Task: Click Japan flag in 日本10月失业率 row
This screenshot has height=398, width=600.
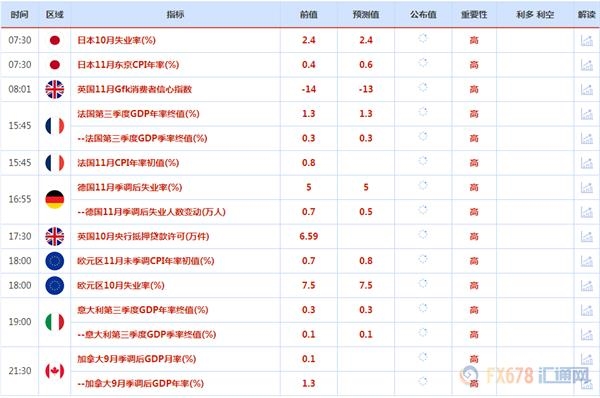Action: tap(55, 40)
